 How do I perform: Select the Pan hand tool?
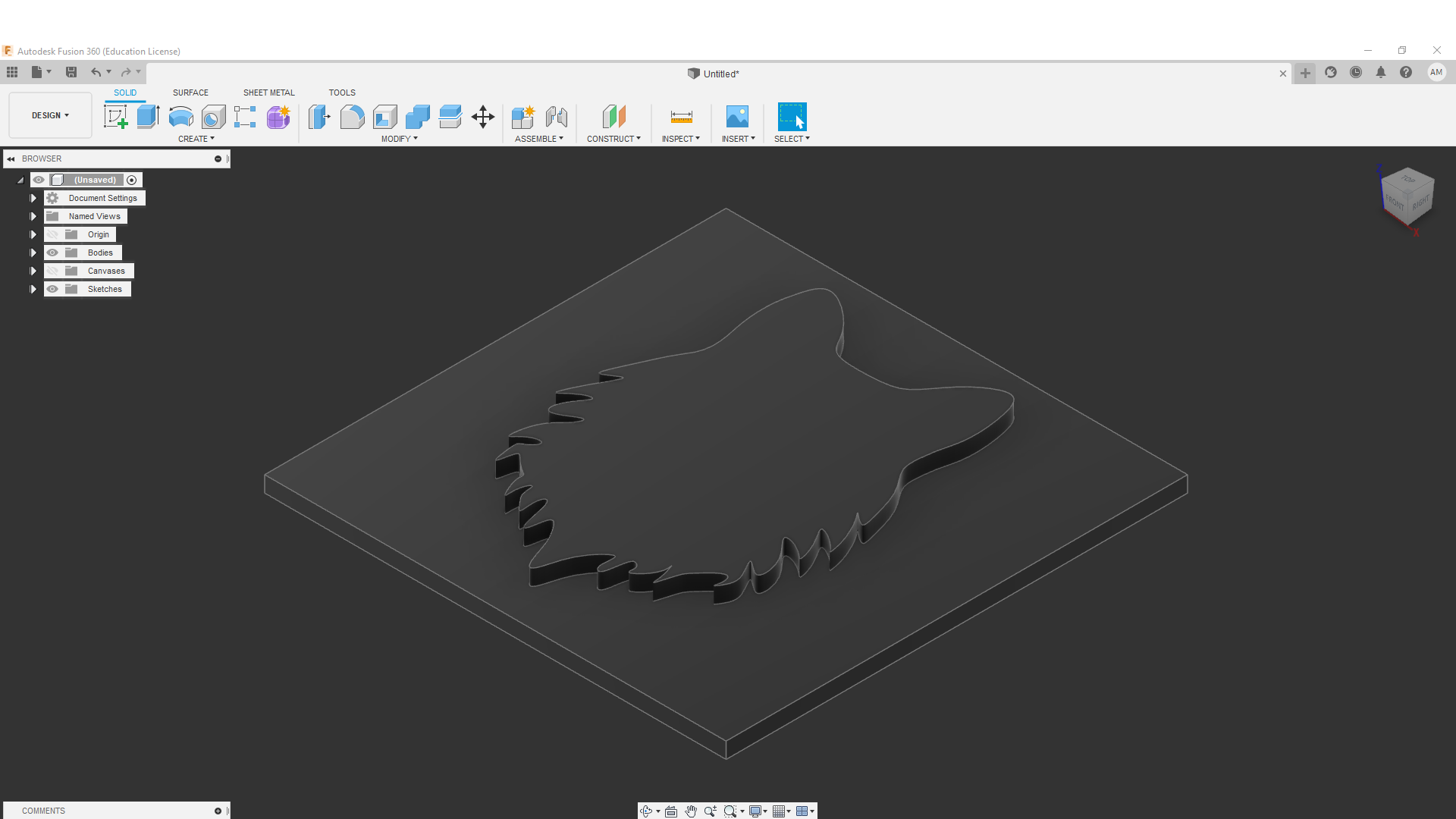[x=691, y=811]
